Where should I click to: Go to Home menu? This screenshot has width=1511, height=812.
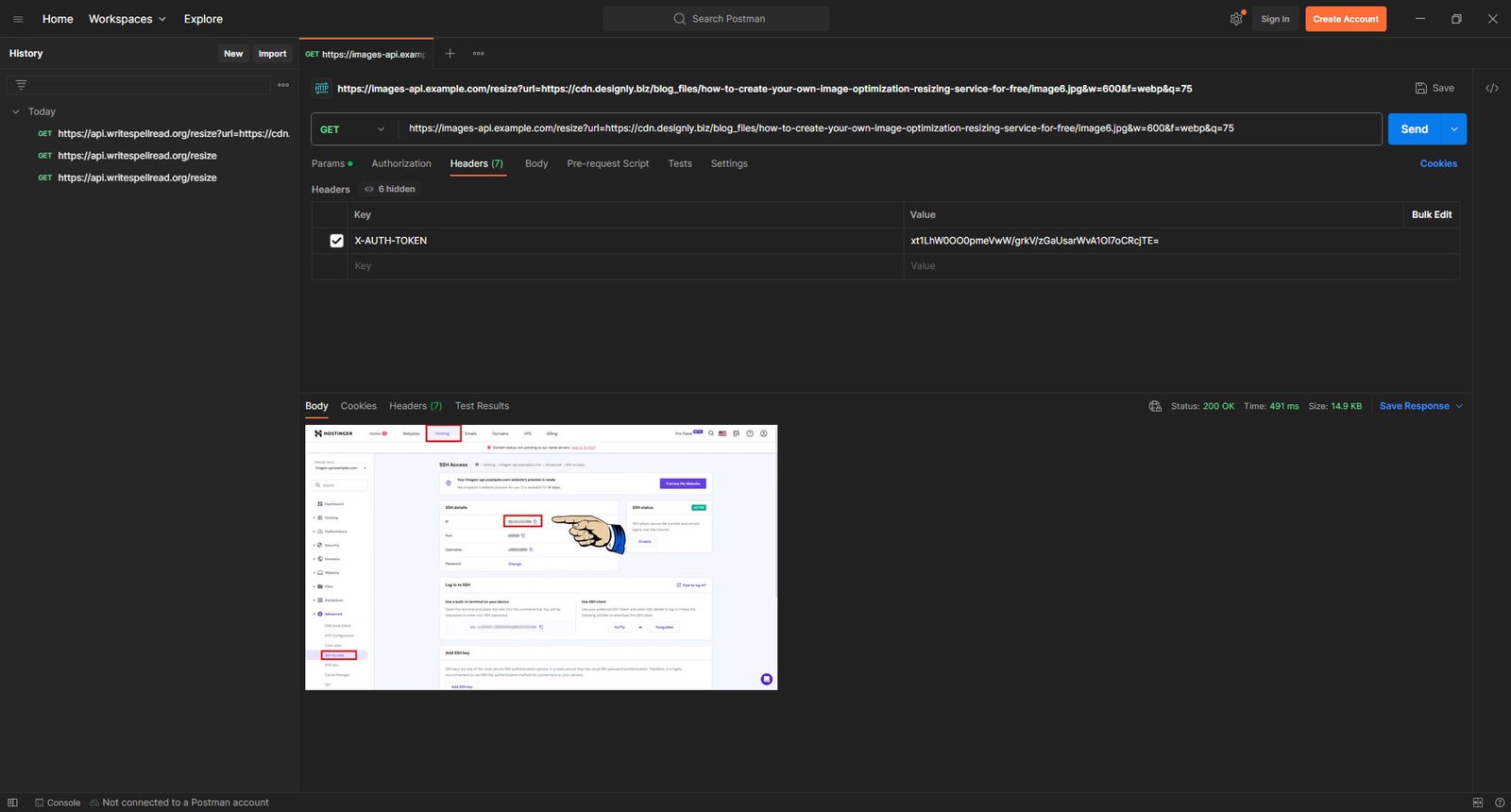(58, 19)
